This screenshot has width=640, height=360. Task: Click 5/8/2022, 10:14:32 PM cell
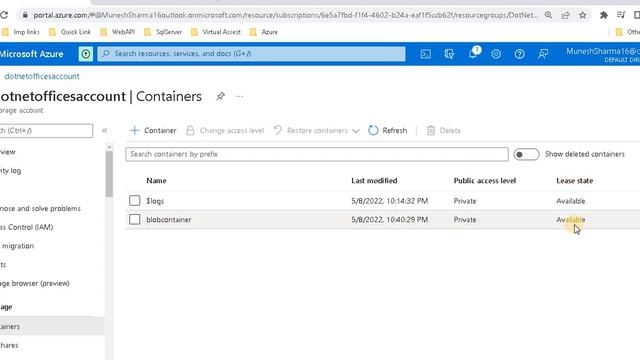(389, 201)
